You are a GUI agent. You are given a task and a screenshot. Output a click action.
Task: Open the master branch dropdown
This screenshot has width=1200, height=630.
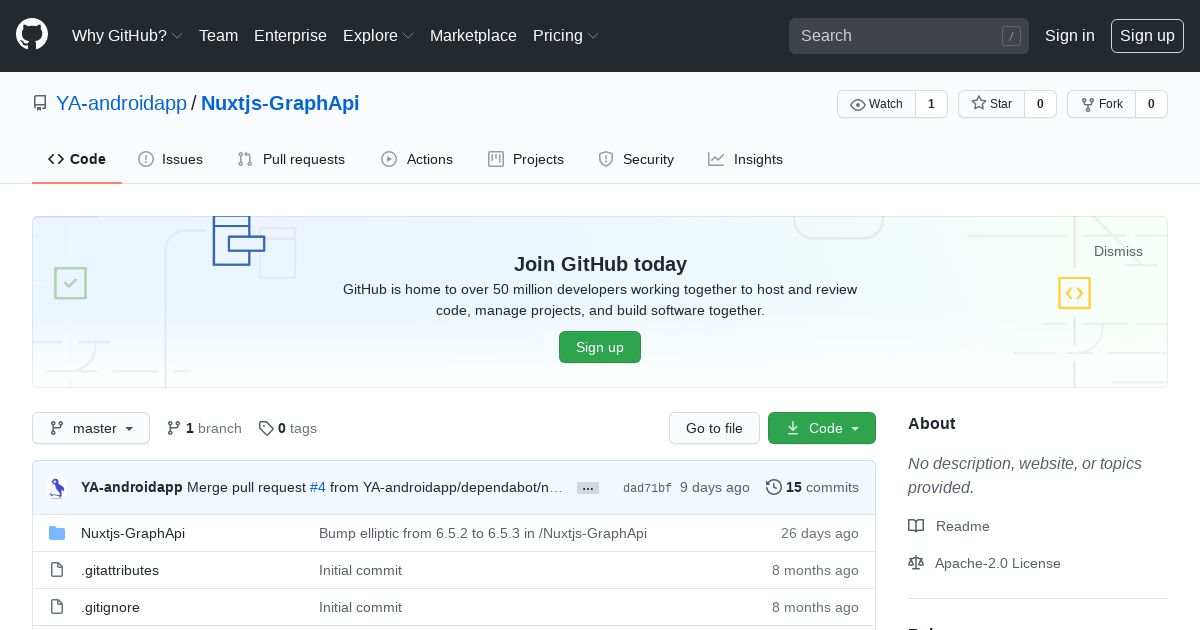[x=91, y=428]
